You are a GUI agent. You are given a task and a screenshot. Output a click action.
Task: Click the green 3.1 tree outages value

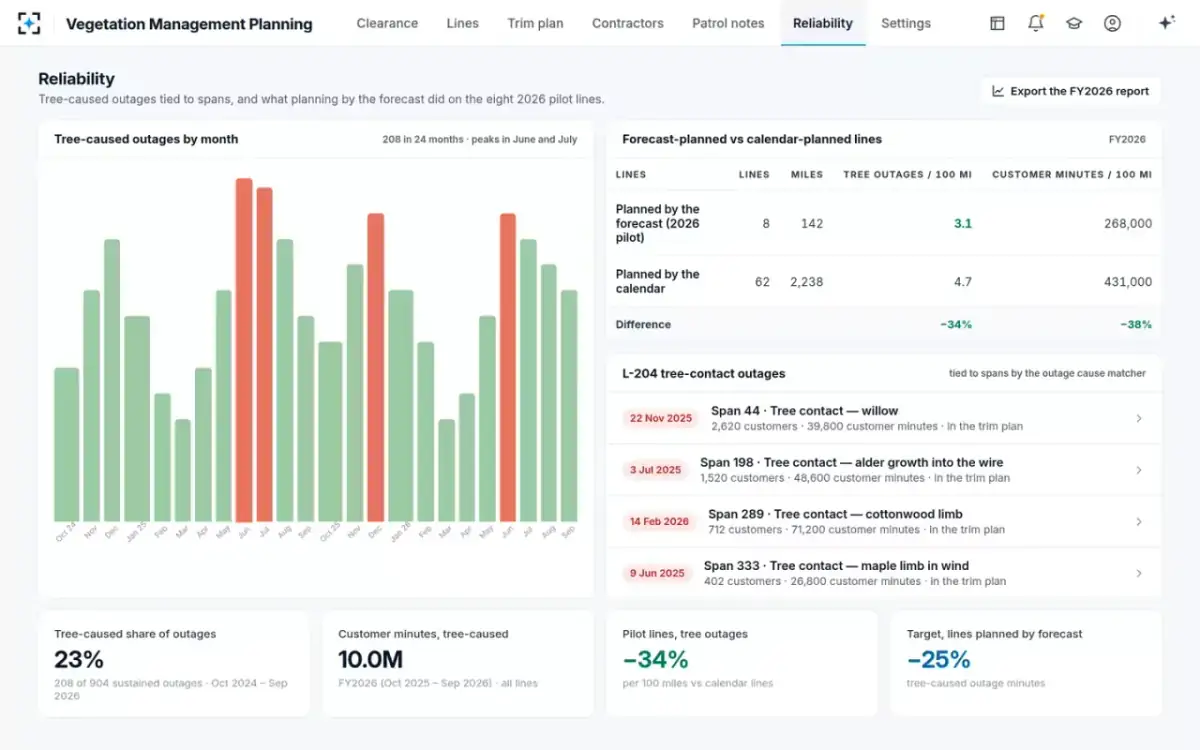(962, 223)
